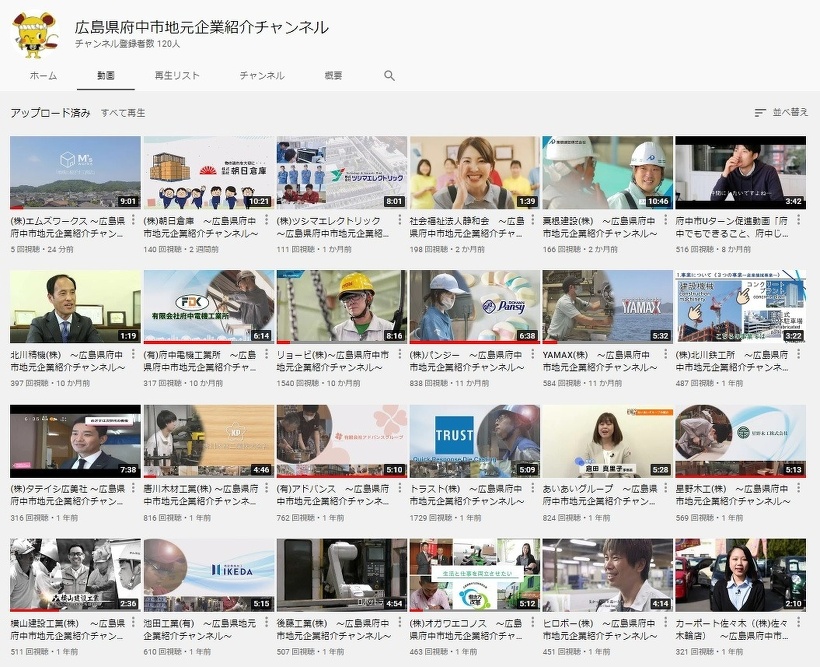Click the すべて再生 play all link
The width and height of the screenshot is (820, 667).
(x=123, y=113)
